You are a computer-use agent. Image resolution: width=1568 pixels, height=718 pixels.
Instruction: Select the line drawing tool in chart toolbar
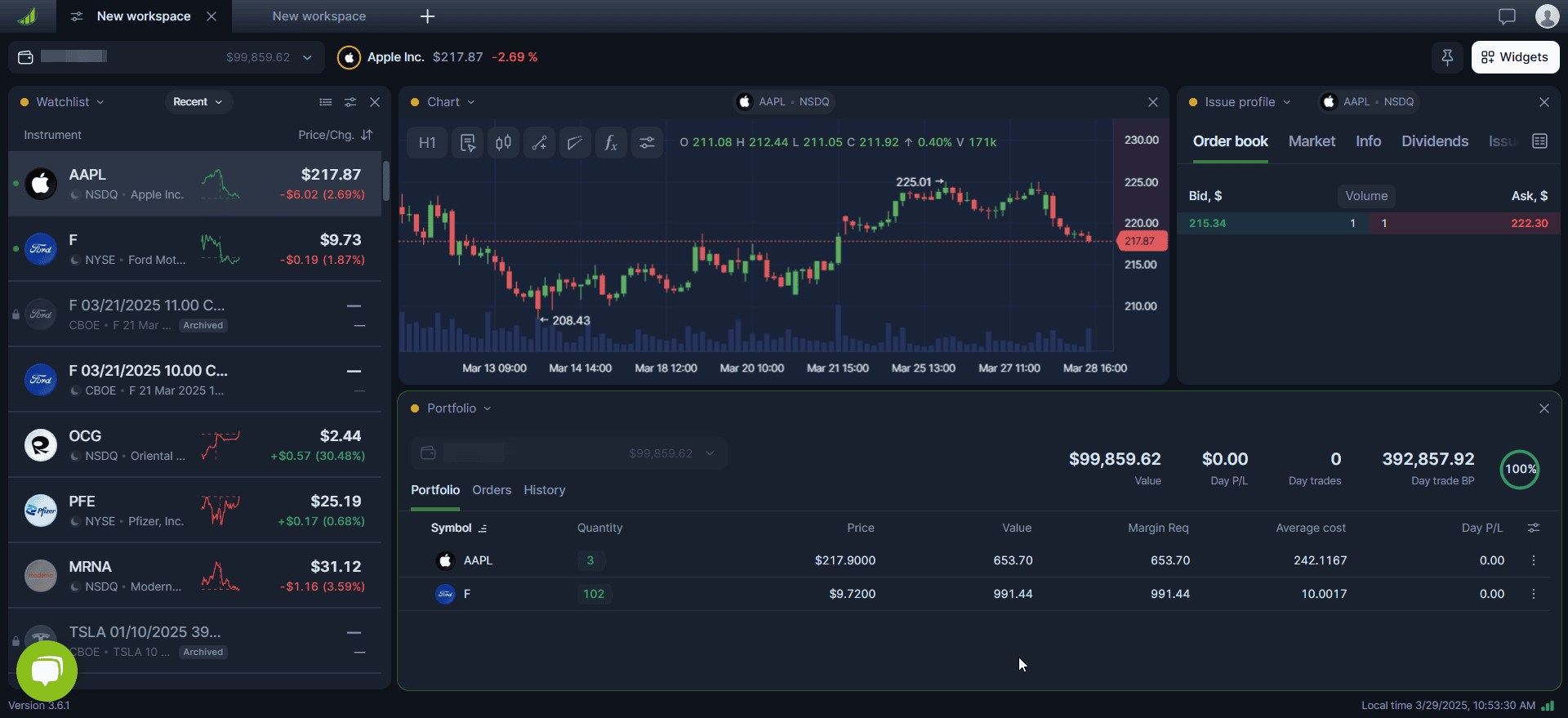pos(539,143)
